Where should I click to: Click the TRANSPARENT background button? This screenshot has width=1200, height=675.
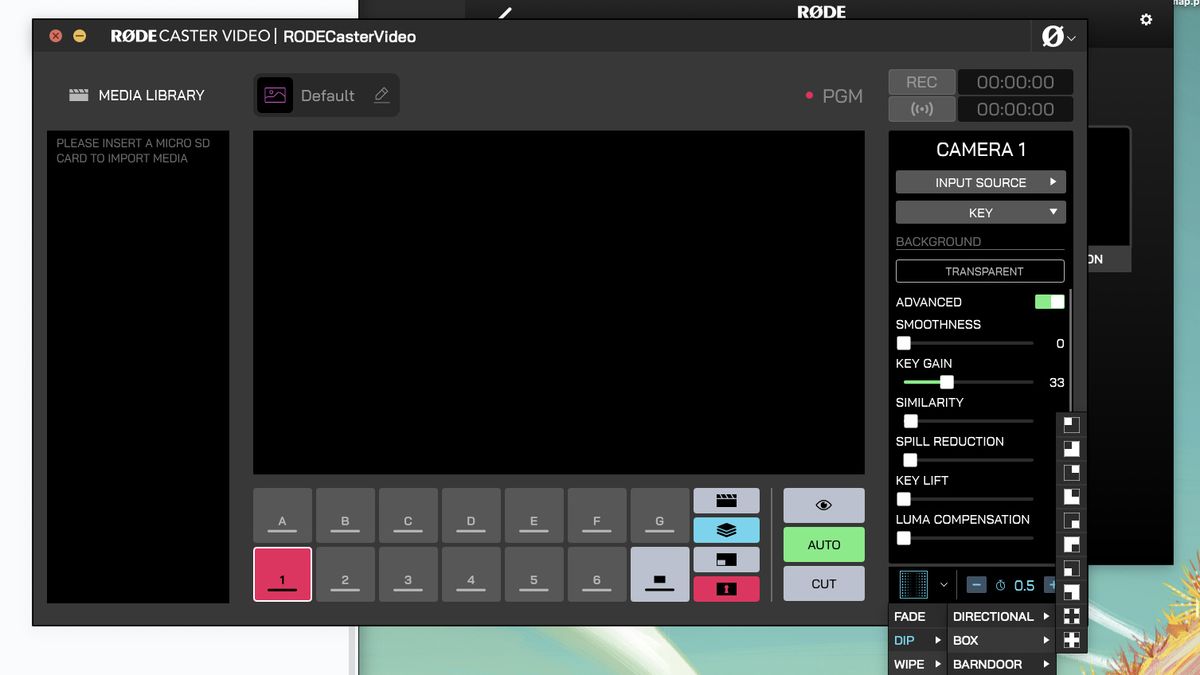click(980, 271)
